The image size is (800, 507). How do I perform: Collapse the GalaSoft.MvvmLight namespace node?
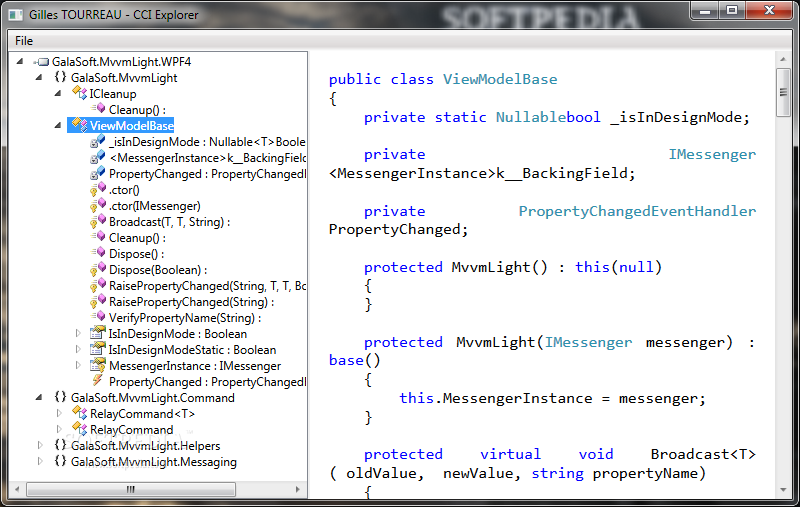39,78
